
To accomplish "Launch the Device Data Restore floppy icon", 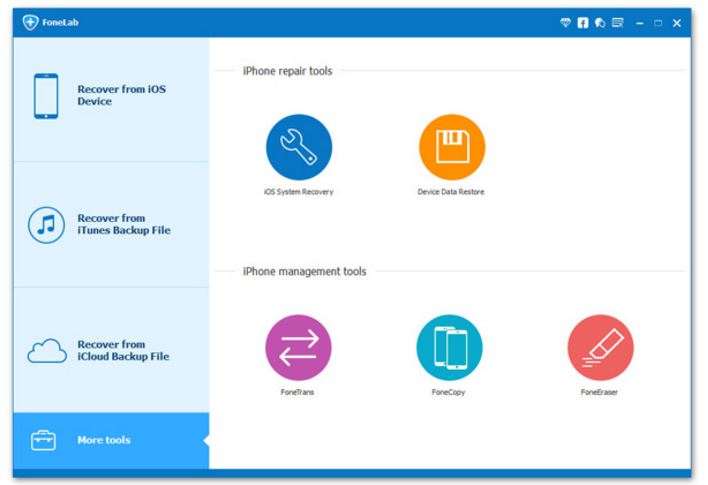I will click(452, 147).
